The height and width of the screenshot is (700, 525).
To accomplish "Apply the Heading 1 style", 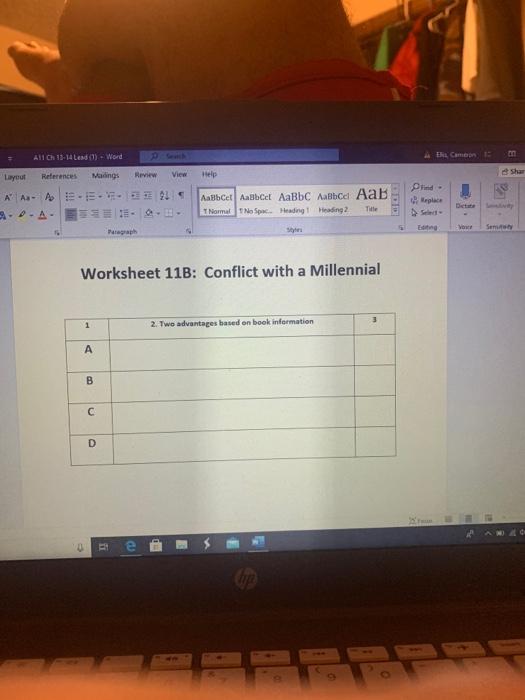I will pos(294,202).
